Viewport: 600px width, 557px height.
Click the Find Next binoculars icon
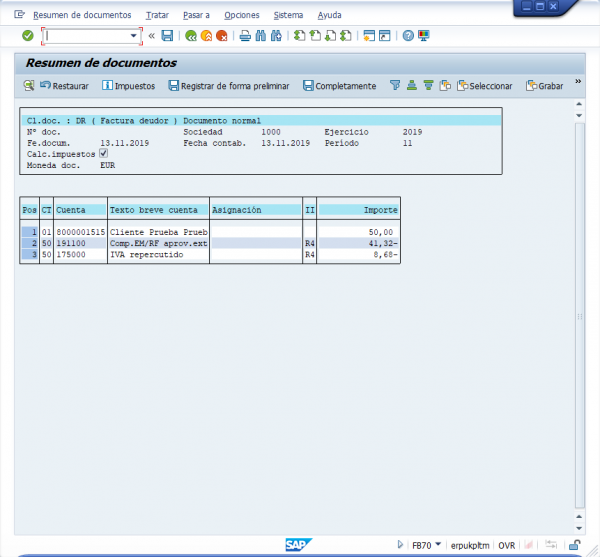[276, 36]
